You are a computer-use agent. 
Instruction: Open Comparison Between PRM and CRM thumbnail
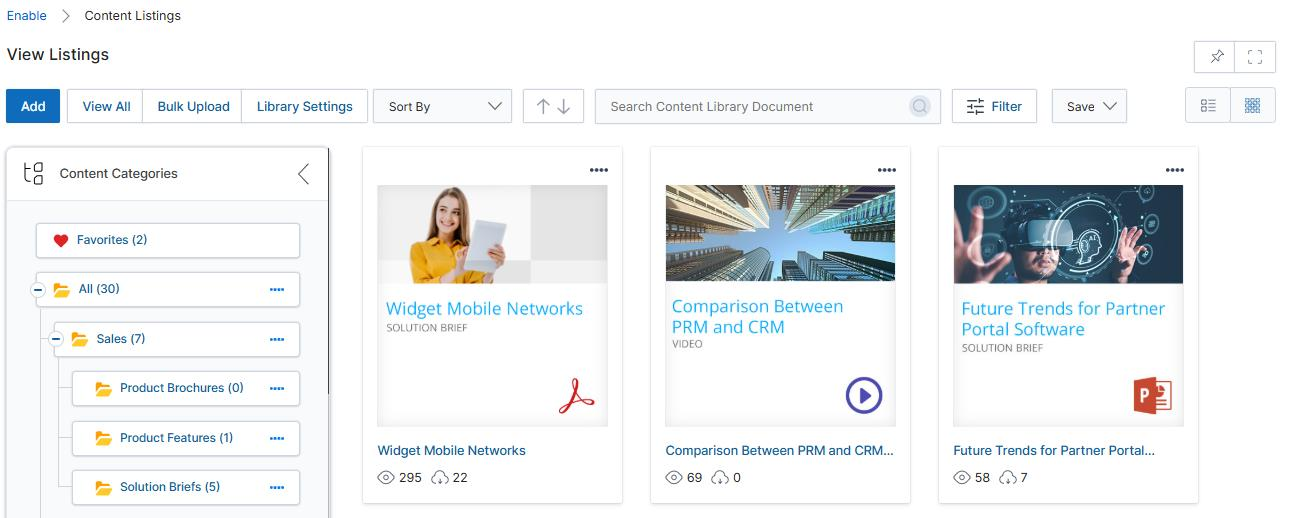[x=780, y=306]
